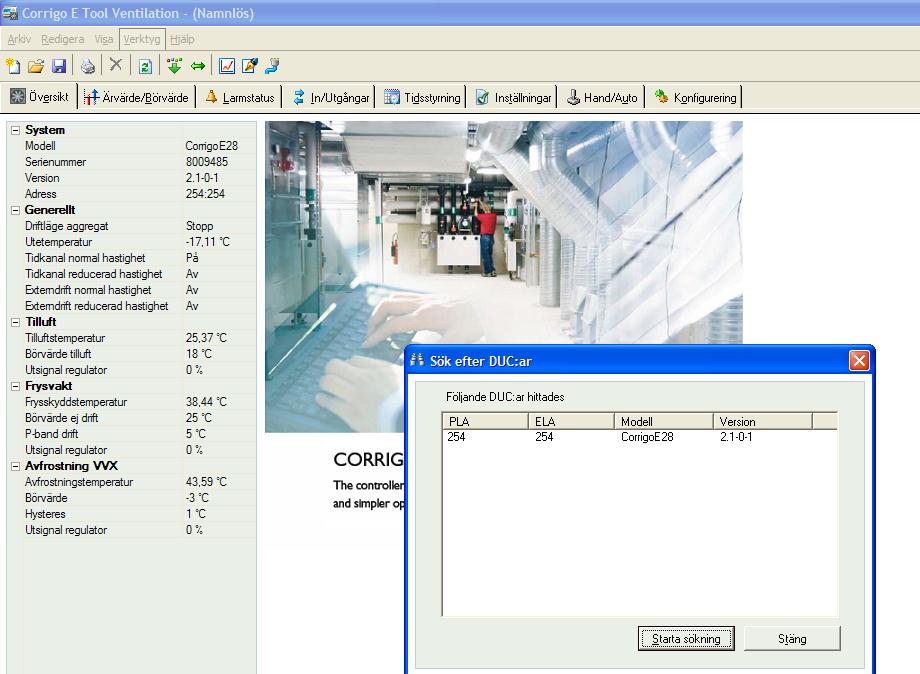The width and height of the screenshot is (920, 674).
Task: Switch to the Hand/Auto tab
Action: coord(602,97)
